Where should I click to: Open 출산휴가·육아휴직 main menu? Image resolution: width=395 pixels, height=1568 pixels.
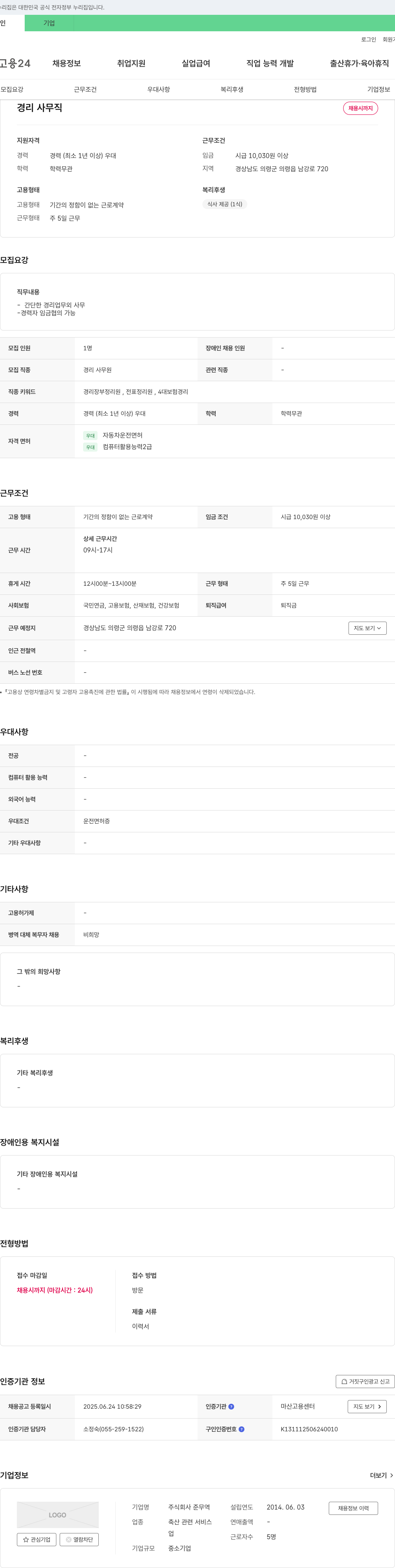pyautogui.click(x=359, y=63)
